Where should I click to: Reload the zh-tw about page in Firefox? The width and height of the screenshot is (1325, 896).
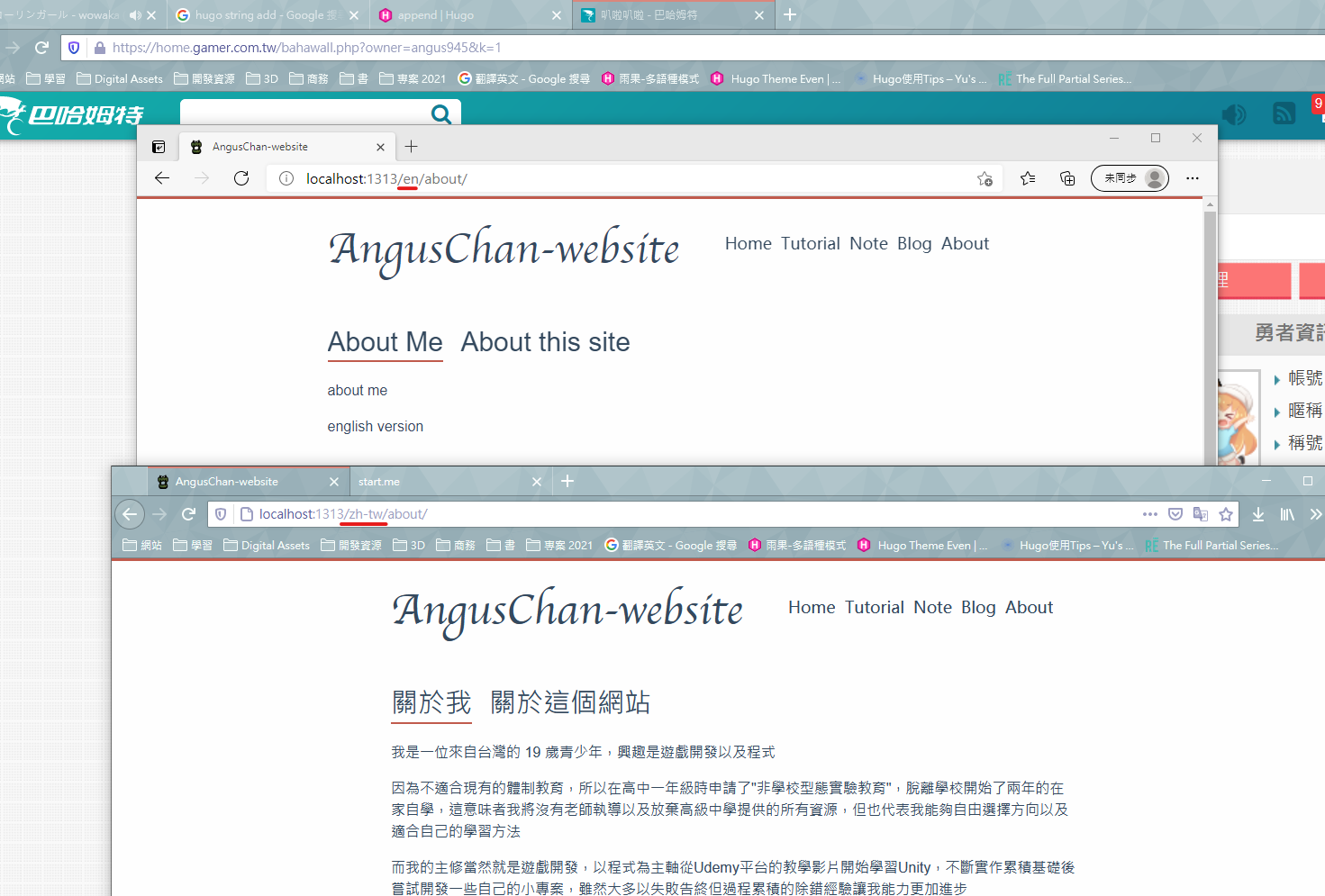click(188, 514)
